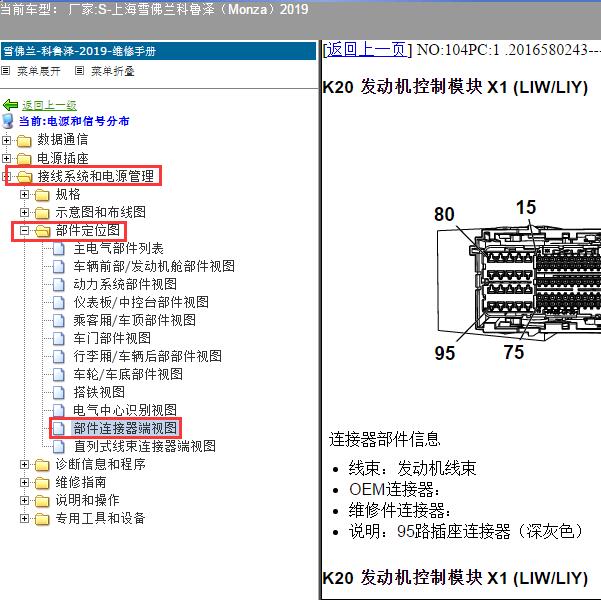Click folder icon of 规格

42,195
